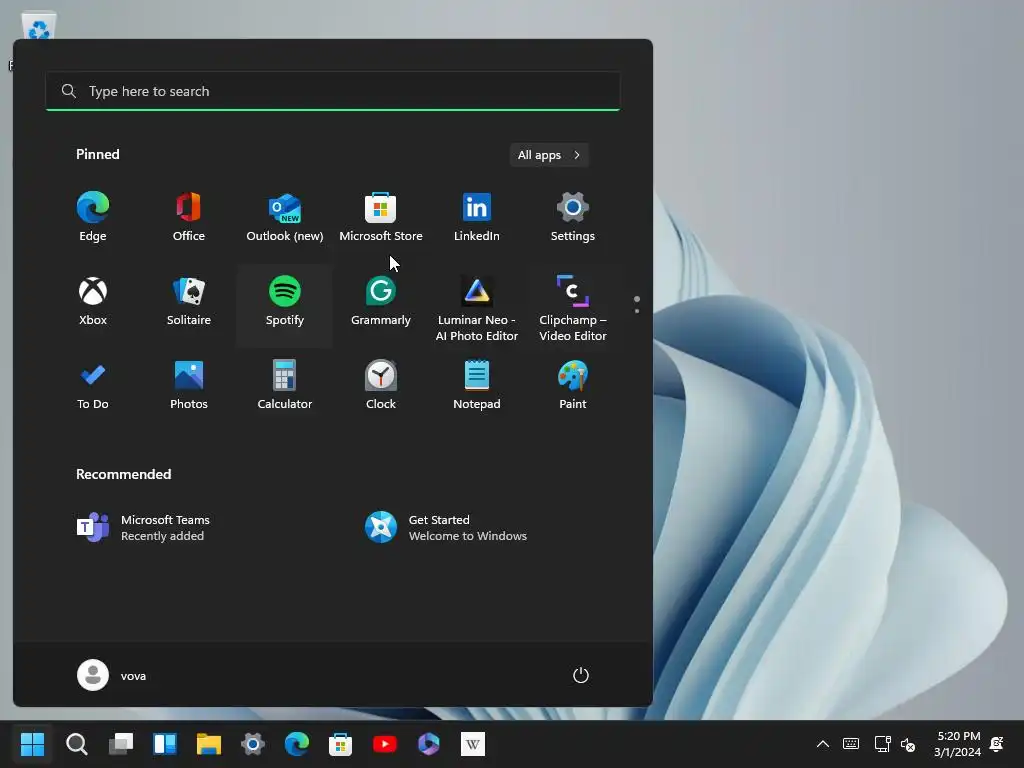Open File Explorer from taskbar

209,744
